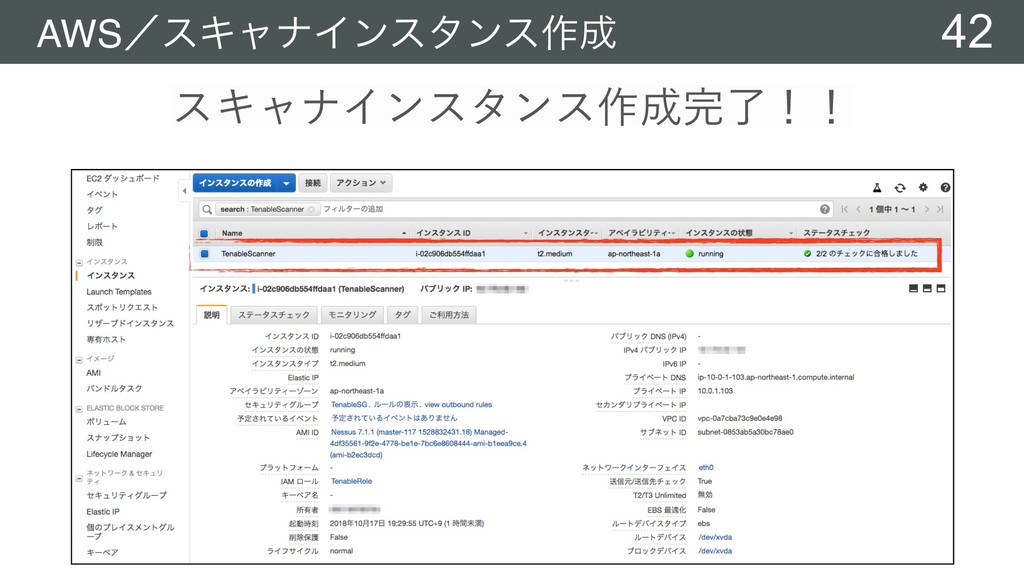The height and width of the screenshot is (576, 1024).
Task: Collapse the left navigation sidebar
Action: click(x=184, y=191)
